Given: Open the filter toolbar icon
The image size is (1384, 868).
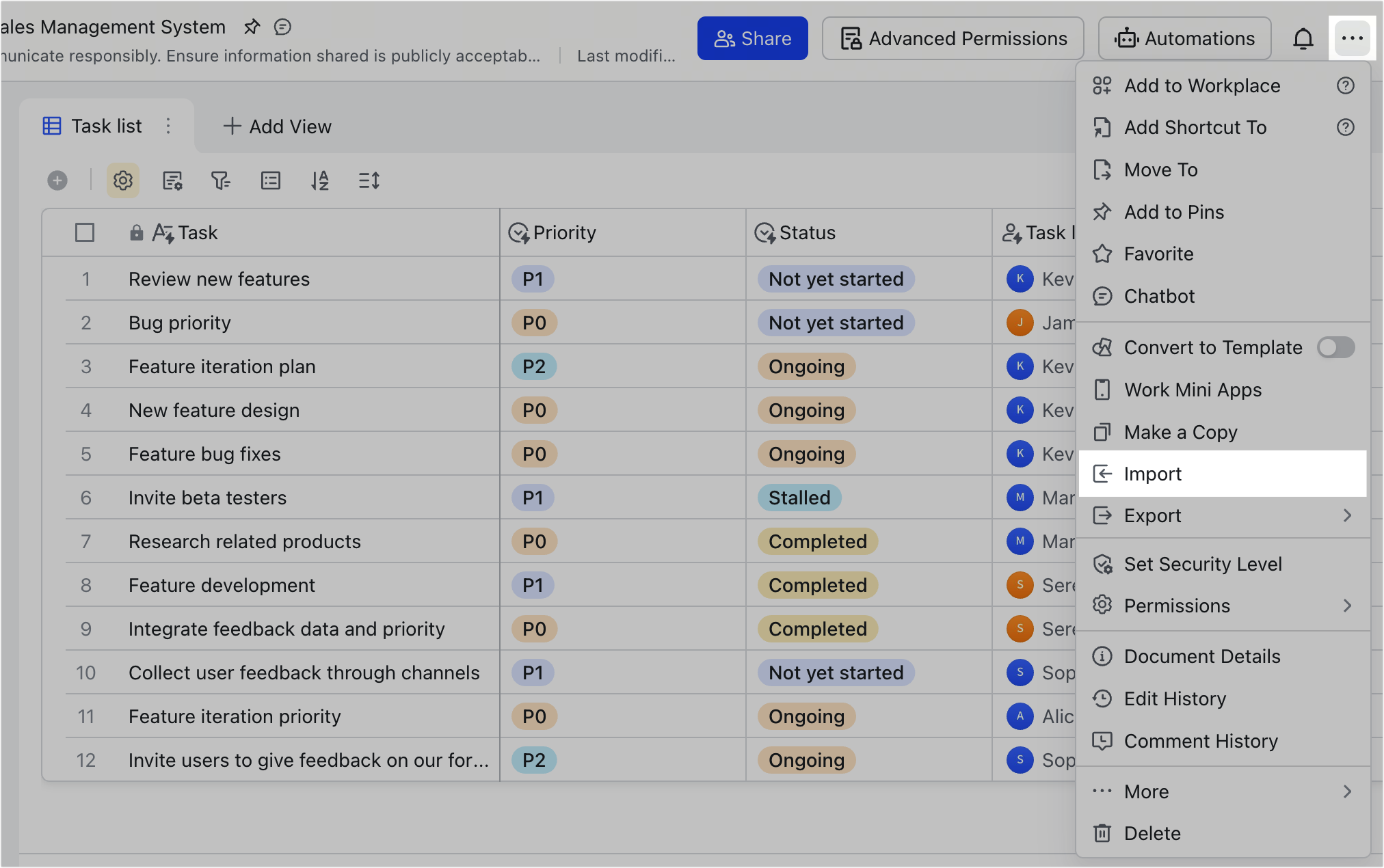Looking at the screenshot, I should pos(221,180).
